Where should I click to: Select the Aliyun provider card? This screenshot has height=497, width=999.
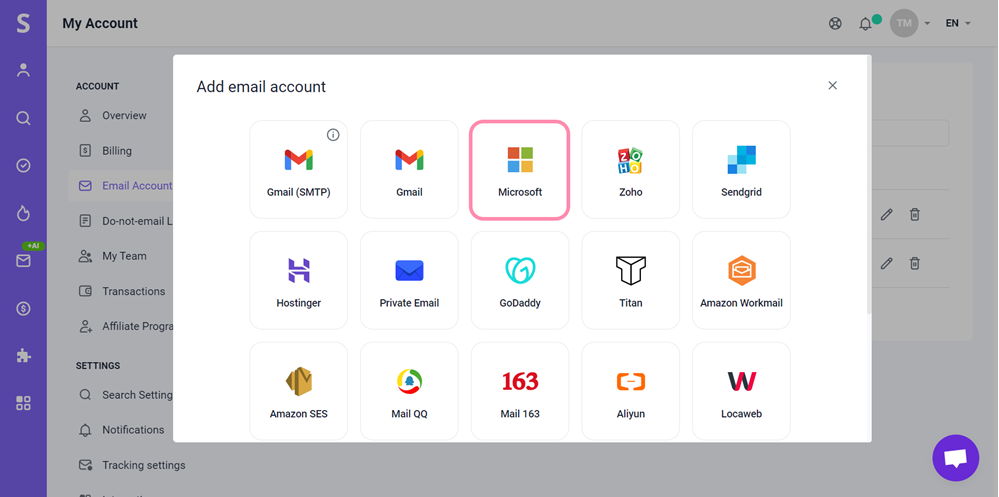coord(631,391)
